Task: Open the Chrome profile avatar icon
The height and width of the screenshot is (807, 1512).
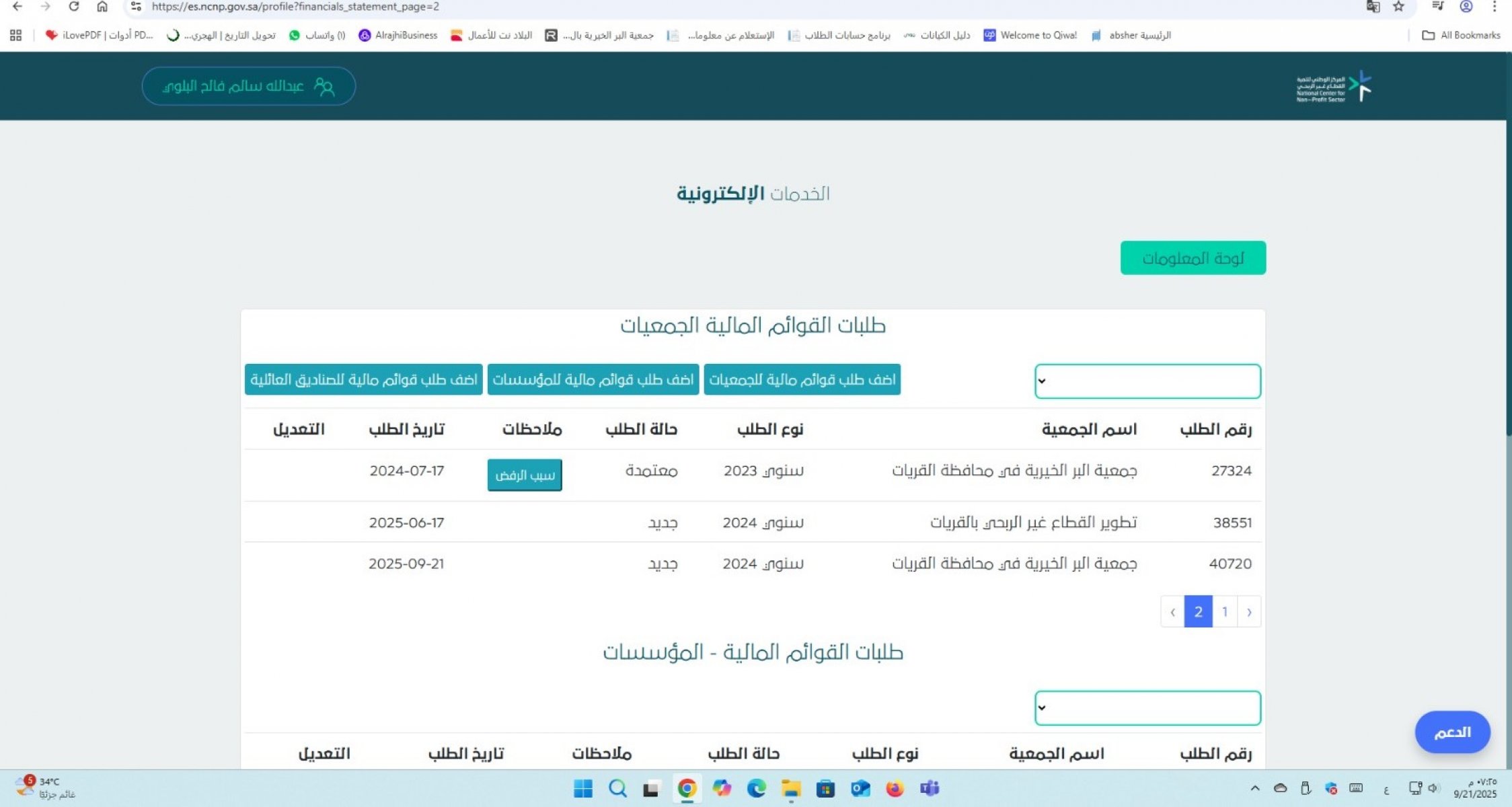Action: point(1466,7)
